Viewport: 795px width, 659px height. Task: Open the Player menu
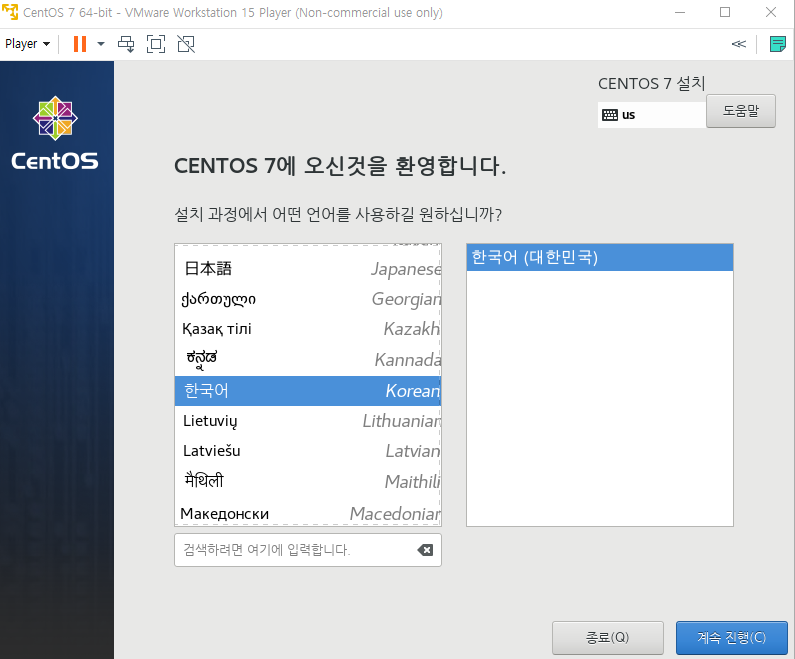27,44
